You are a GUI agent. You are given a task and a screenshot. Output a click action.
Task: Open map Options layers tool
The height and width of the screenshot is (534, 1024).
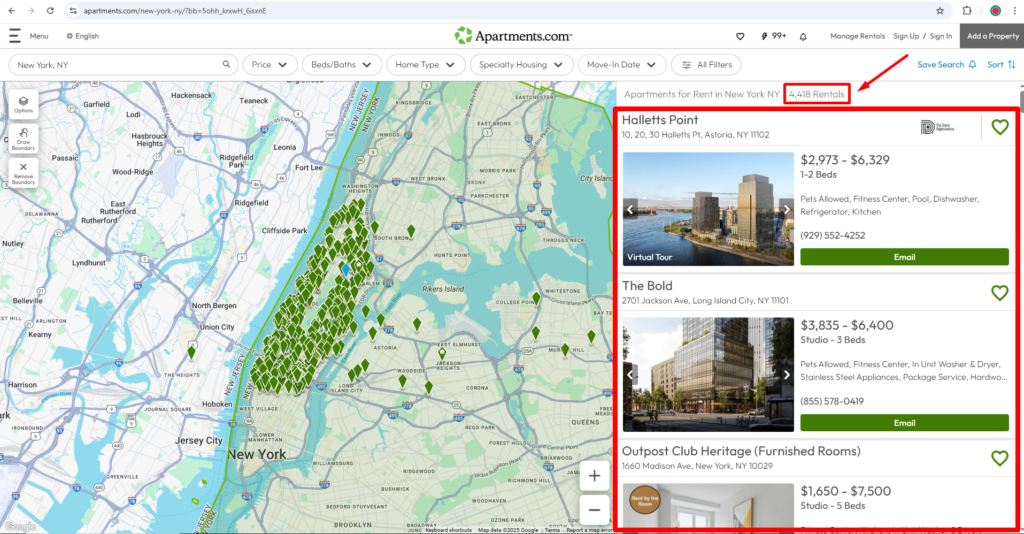23,104
